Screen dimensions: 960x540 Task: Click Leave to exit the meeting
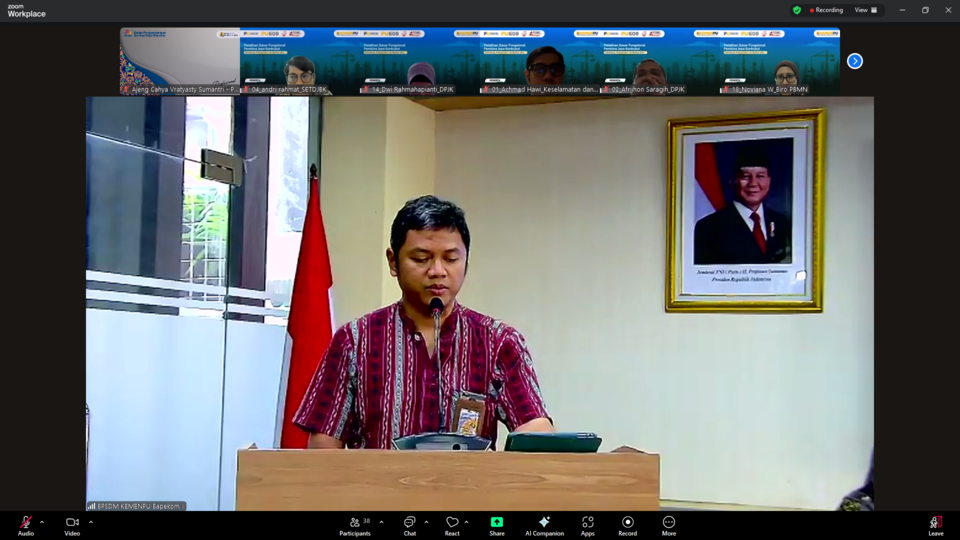(935, 524)
